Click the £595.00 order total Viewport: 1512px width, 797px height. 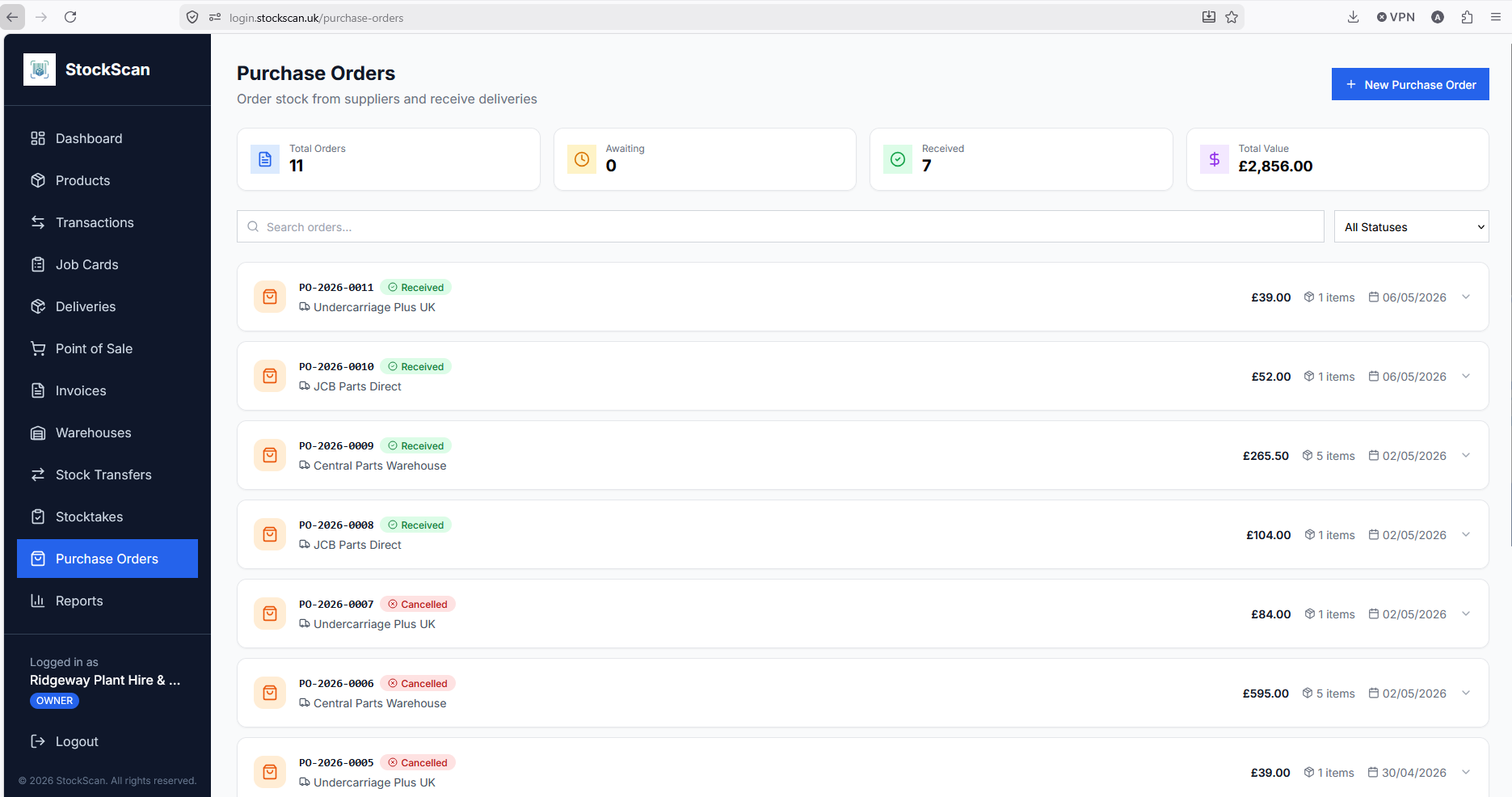point(1266,694)
